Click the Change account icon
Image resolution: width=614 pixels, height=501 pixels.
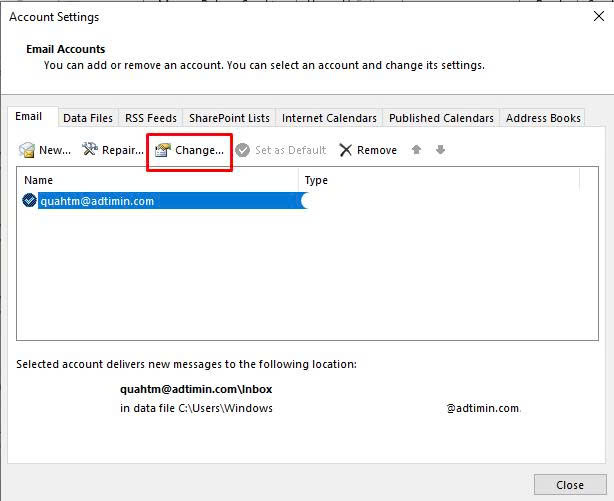[162, 150]
